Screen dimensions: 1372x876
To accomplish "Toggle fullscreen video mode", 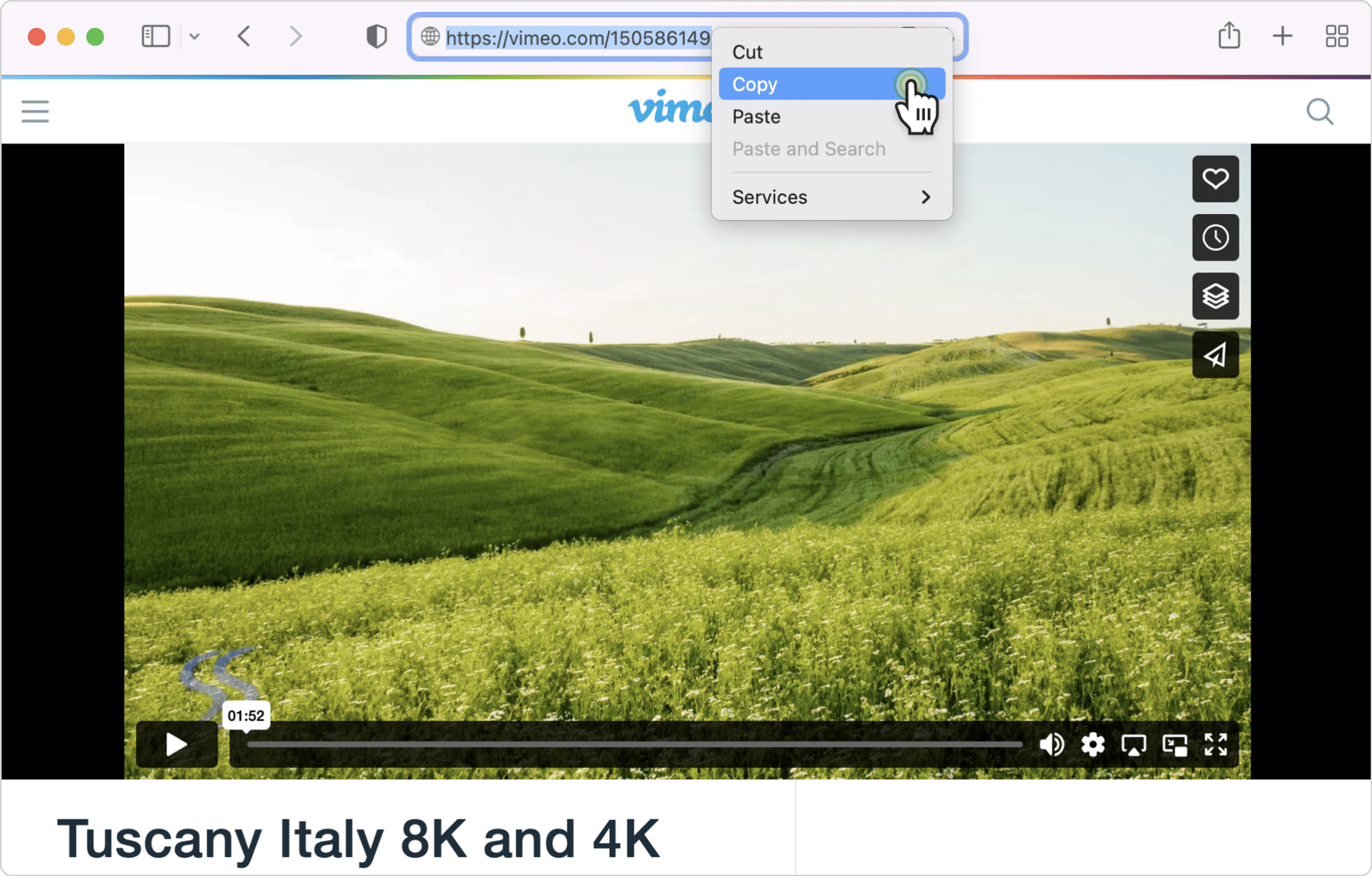I will [x=1215, y=744].
